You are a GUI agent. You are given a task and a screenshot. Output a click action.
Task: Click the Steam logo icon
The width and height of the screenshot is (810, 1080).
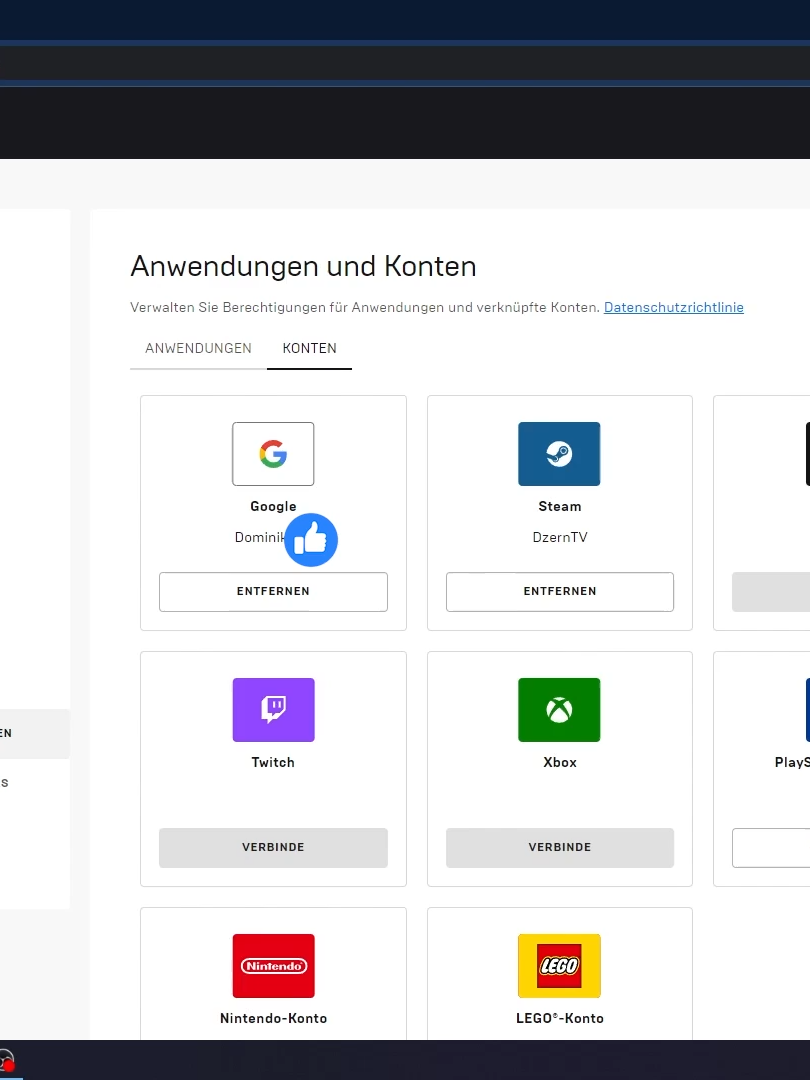(559, 454)
